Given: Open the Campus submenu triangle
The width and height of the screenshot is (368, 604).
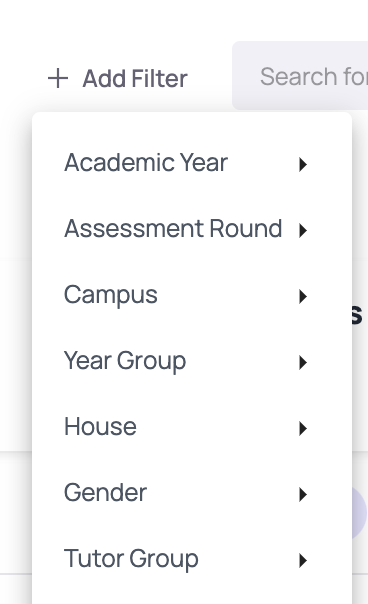Looking at the screenshot, I should [303, 296].
